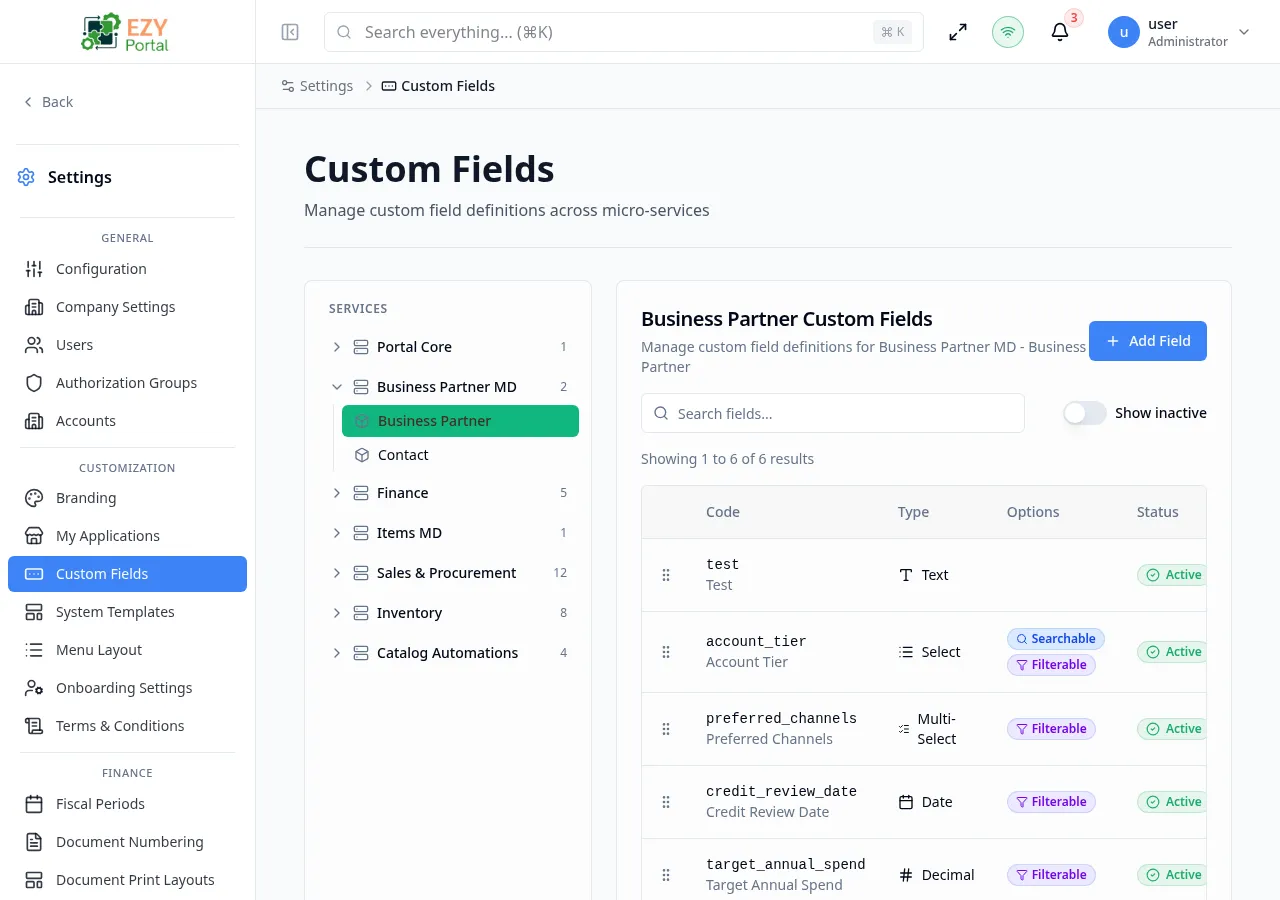The height and width of the screenshot is (900, 1280).
Task: Click the user avatar circle
Action: coord(1124,32)
